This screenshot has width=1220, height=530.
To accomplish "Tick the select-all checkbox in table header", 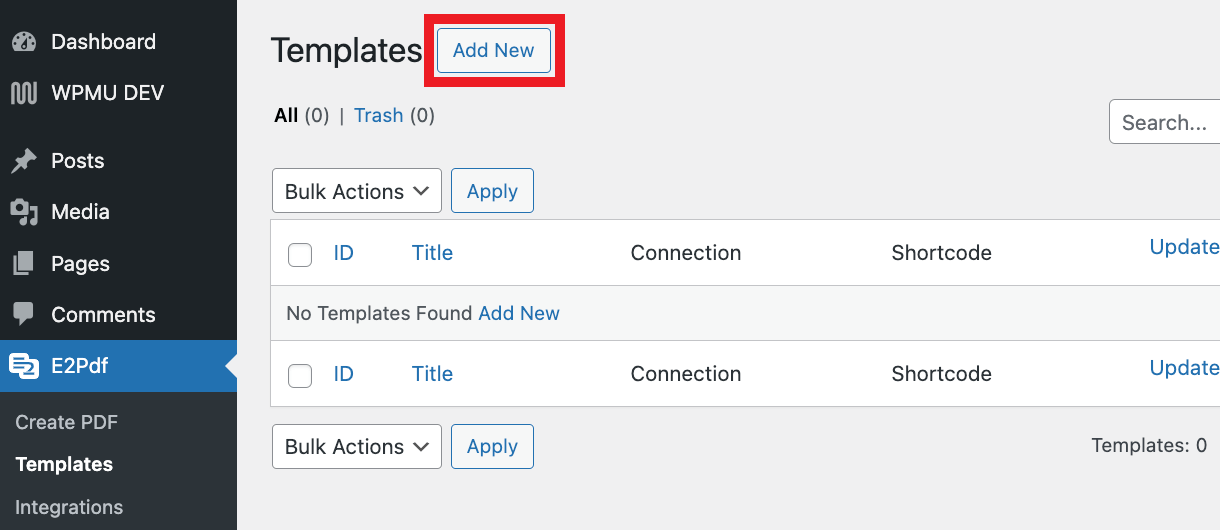I will (x=300, y=255).
